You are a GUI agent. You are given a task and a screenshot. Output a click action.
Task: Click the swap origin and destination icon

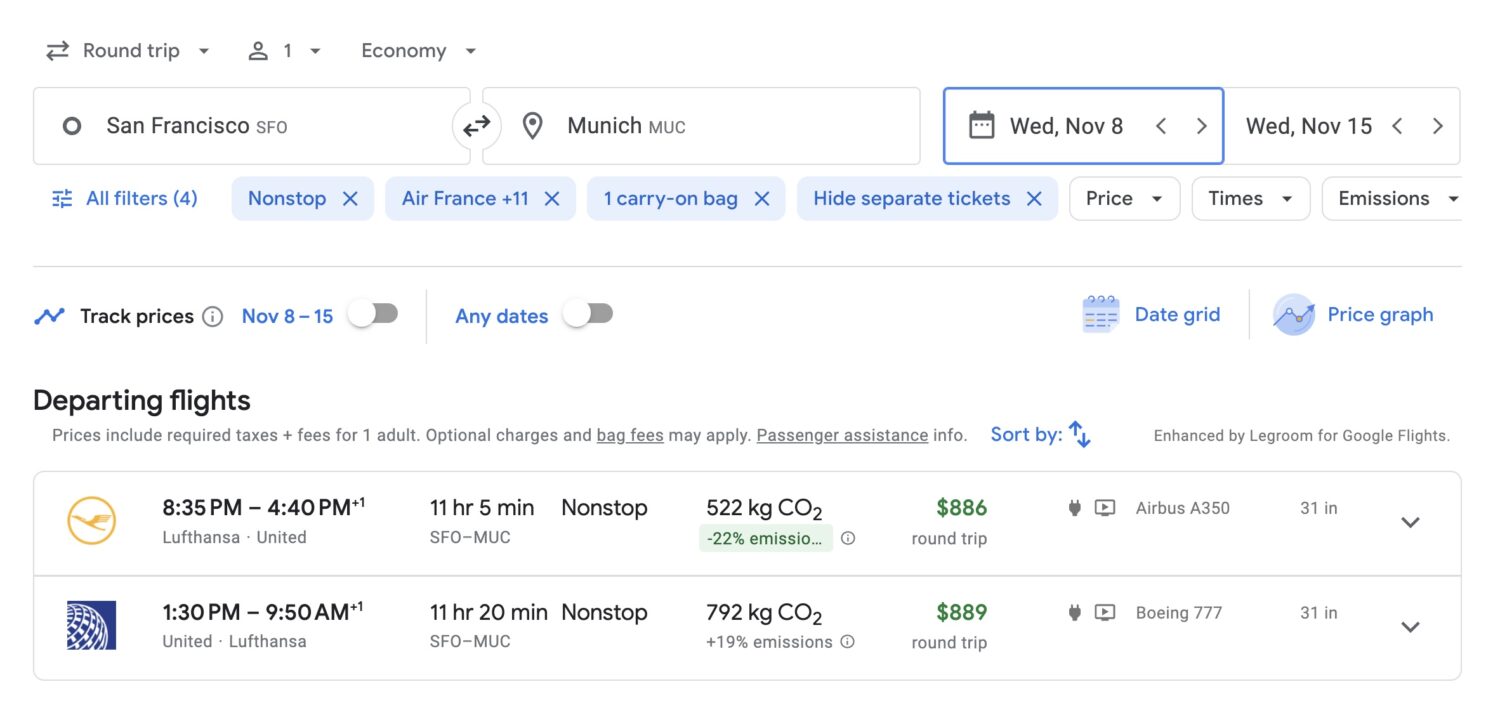pyautogui.click(x=477, y=125)
